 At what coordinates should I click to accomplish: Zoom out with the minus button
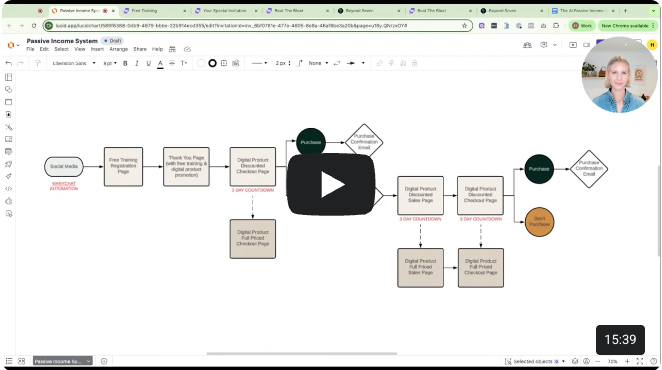597,362
